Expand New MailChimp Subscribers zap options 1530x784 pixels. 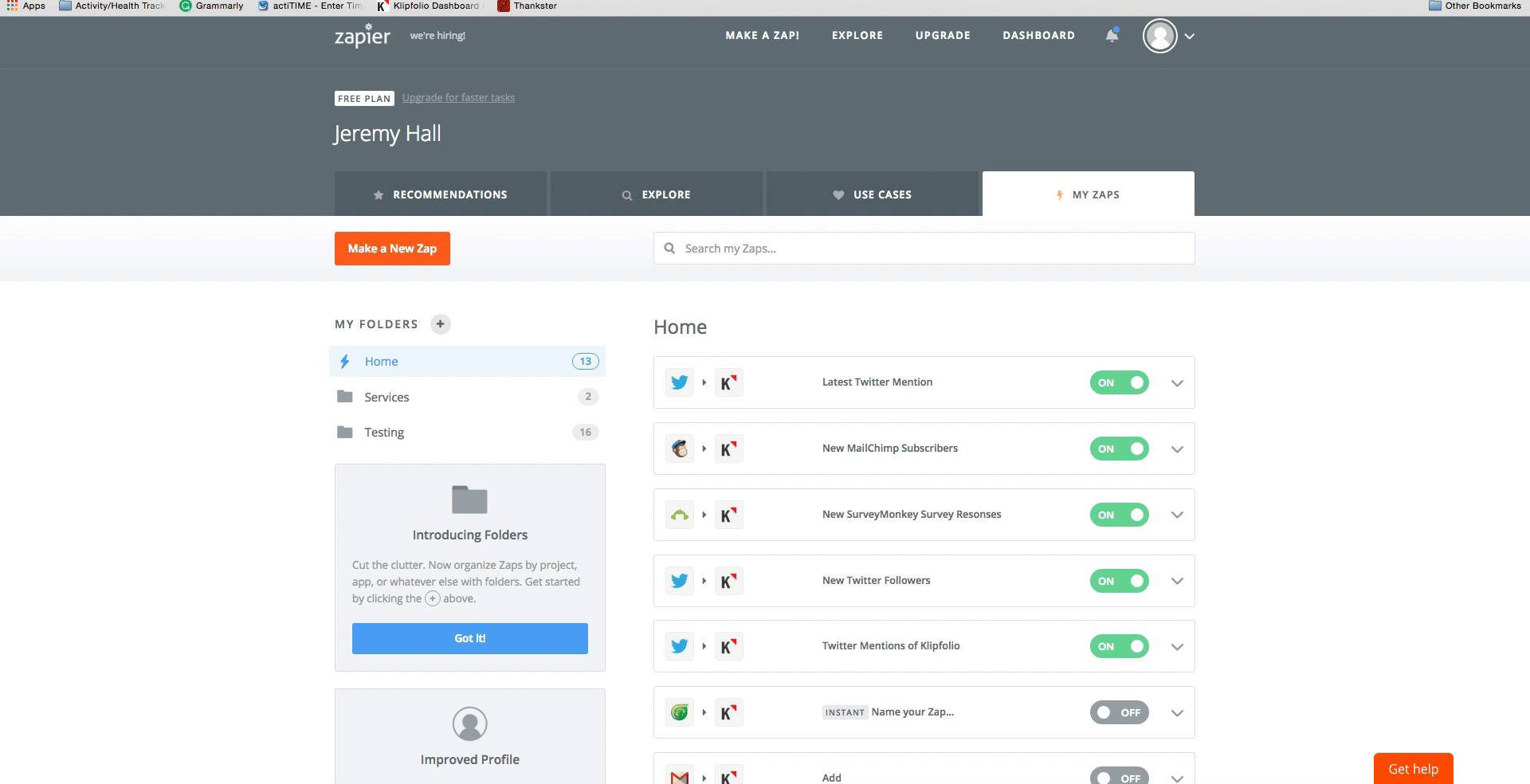click(x=1177, y=449)
